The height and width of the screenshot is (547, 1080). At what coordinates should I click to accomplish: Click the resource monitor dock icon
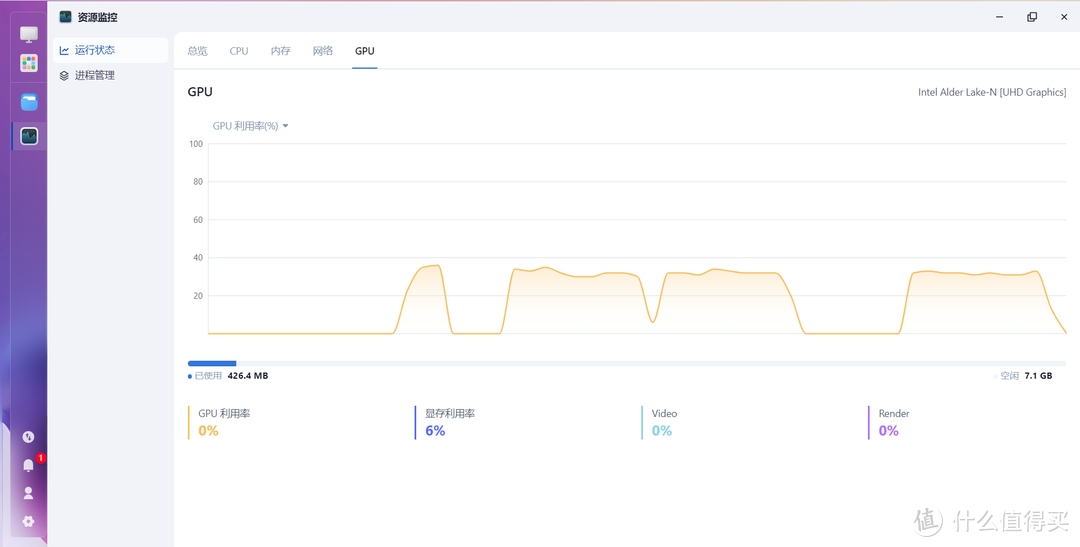[x=29, y=136]
